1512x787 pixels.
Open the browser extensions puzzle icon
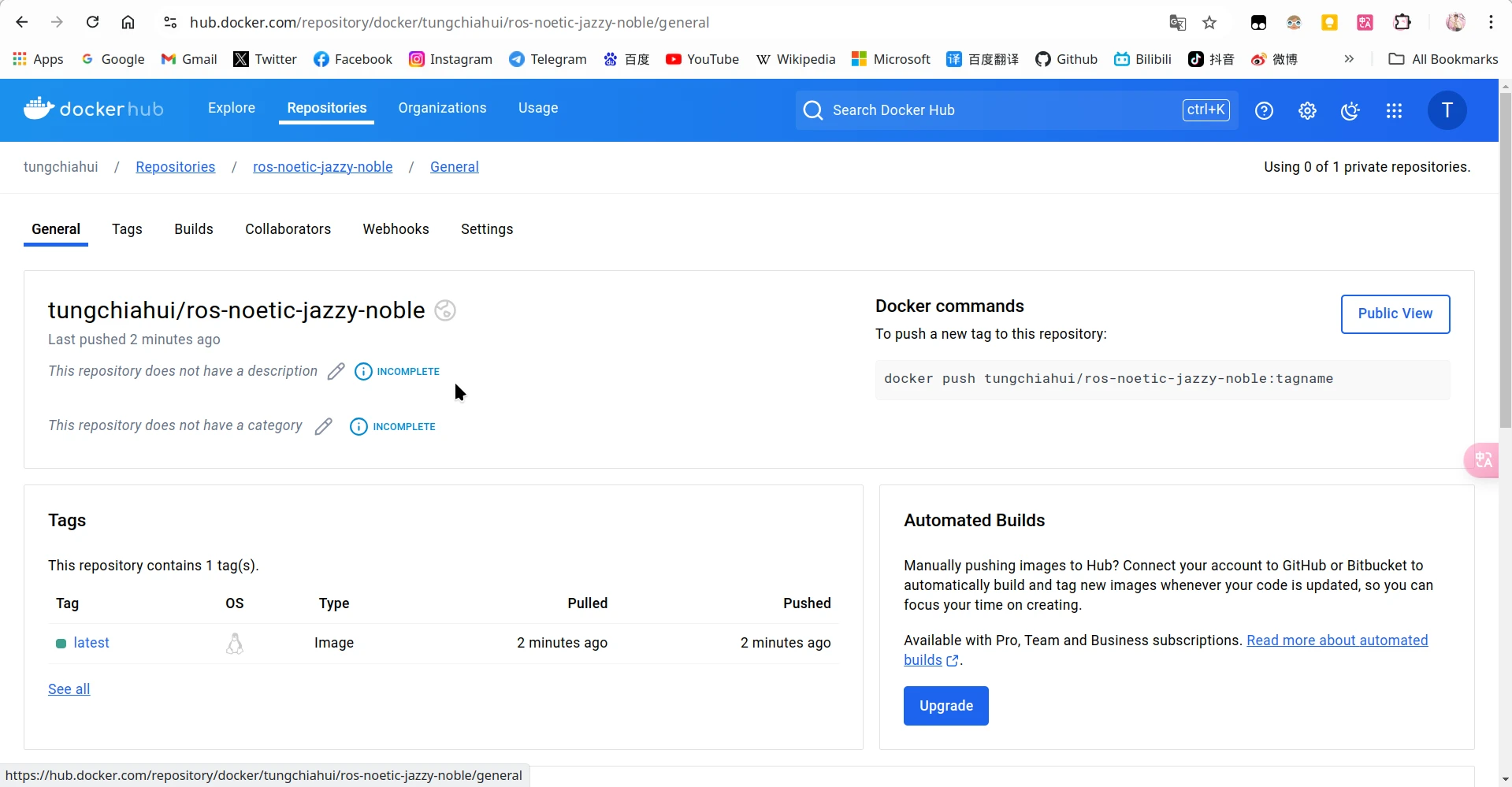tap(1402, 22)
